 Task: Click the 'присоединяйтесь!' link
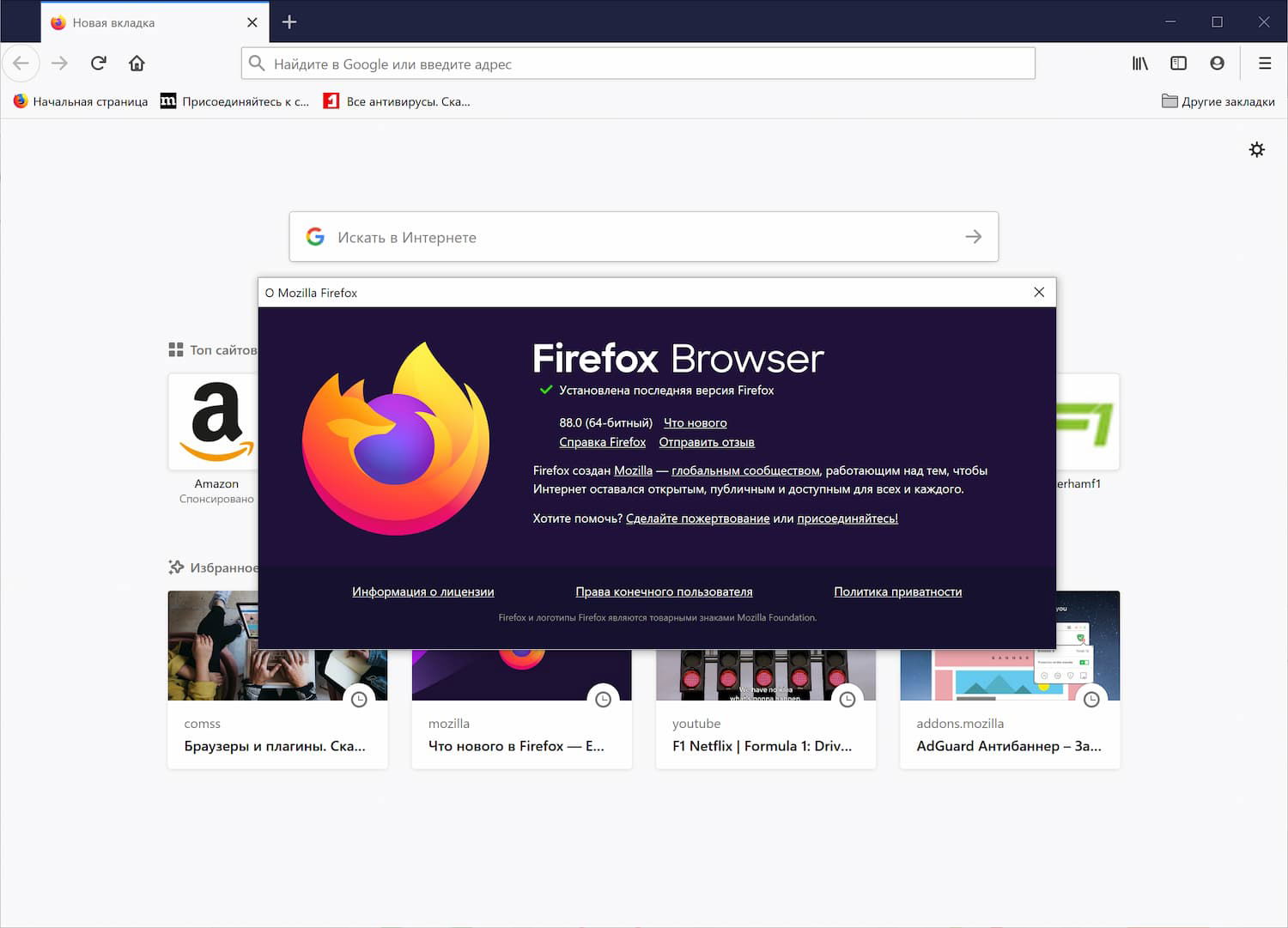coord(848,519)
